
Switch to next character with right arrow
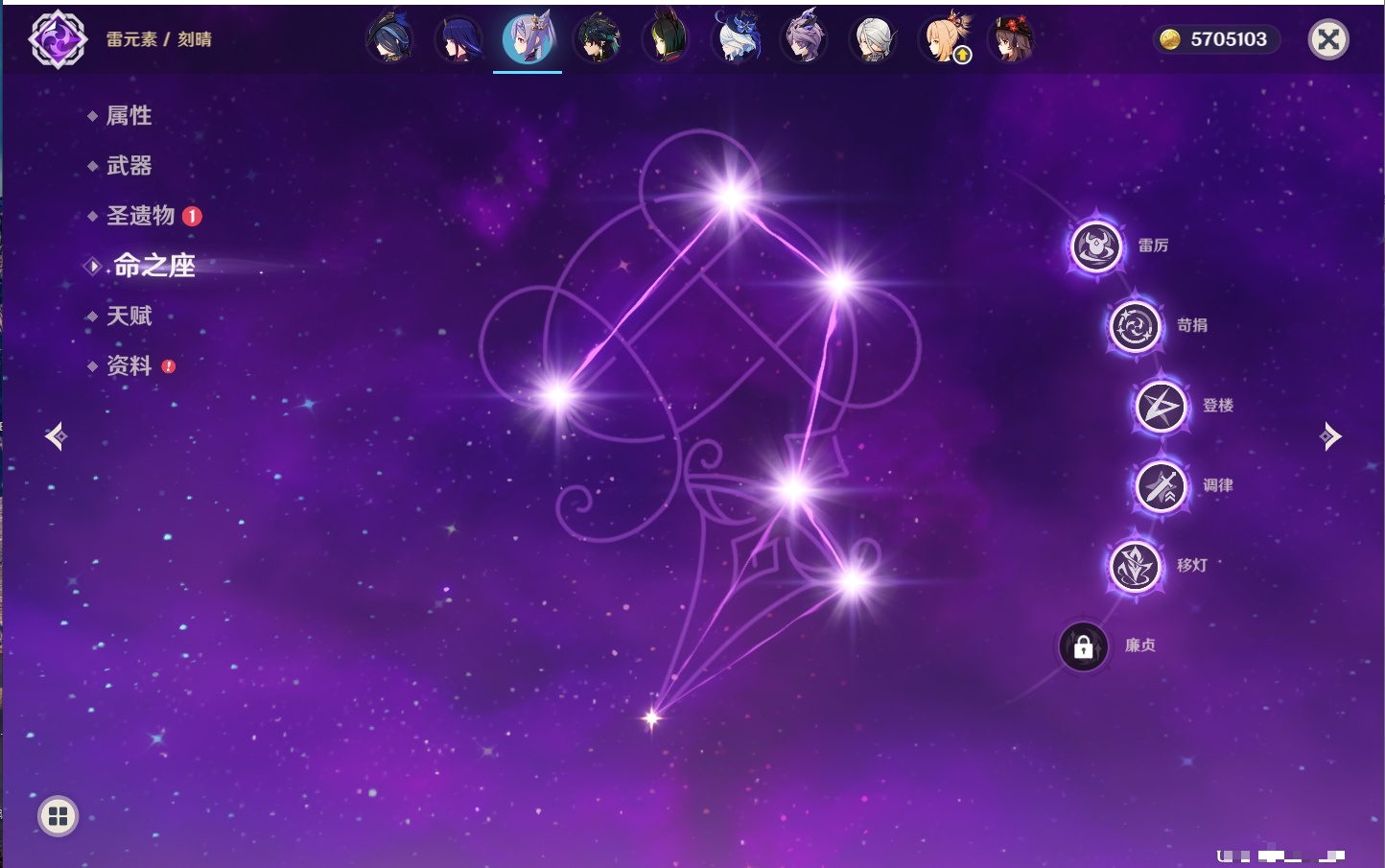coord(1330,436)
